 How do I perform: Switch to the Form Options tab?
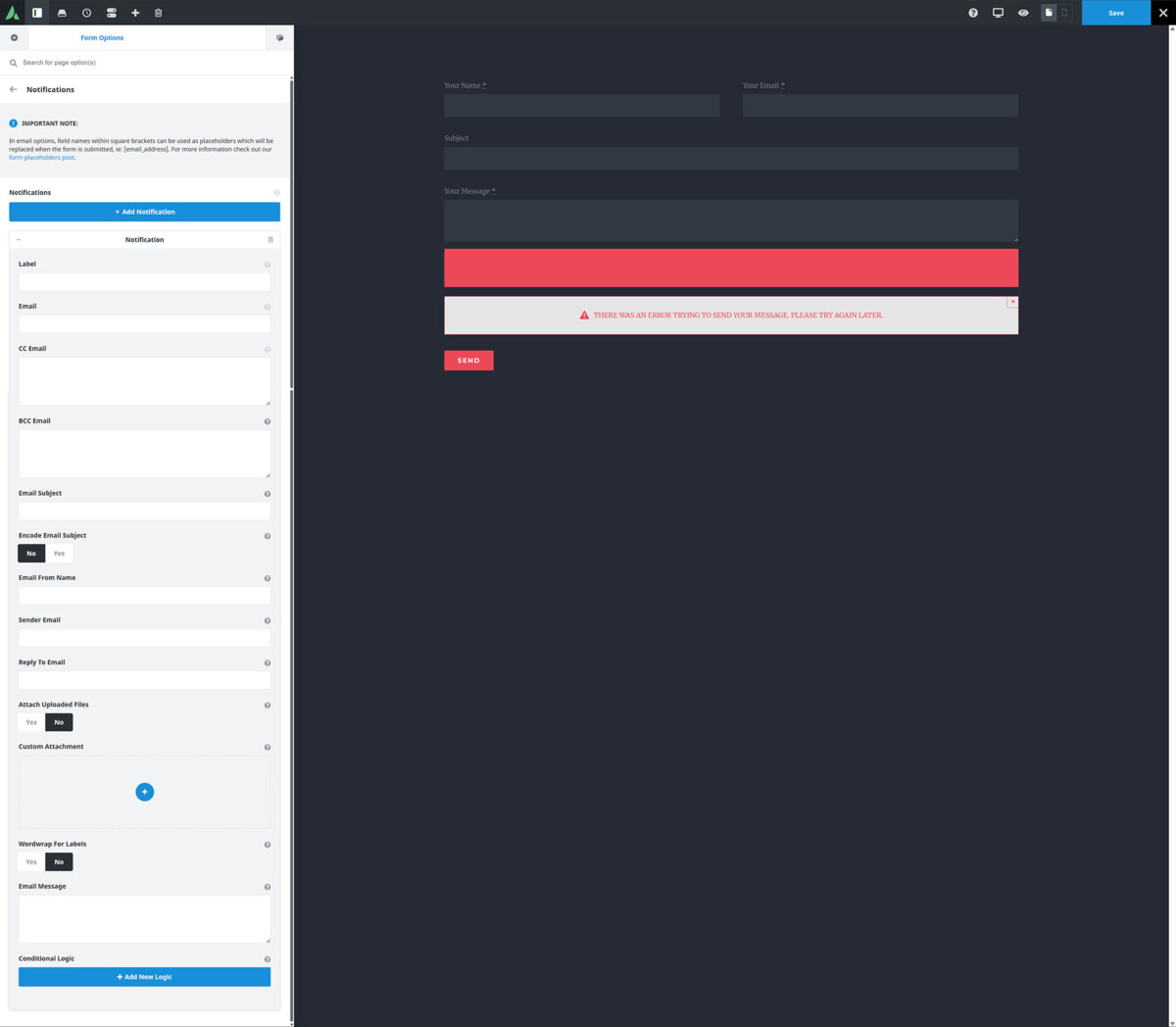(102, 37)
